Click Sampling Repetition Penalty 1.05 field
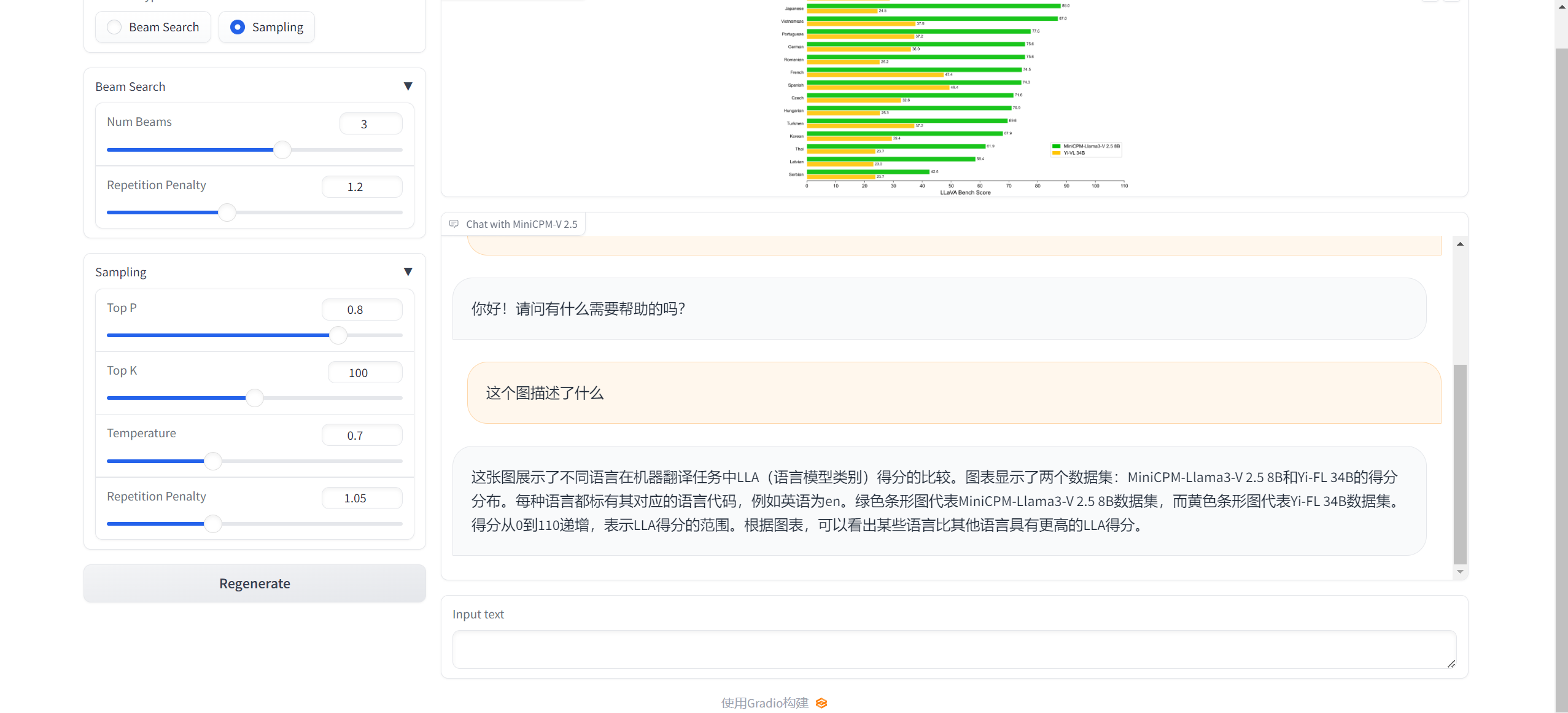The image size is (1568, 713). pos(362,498)
